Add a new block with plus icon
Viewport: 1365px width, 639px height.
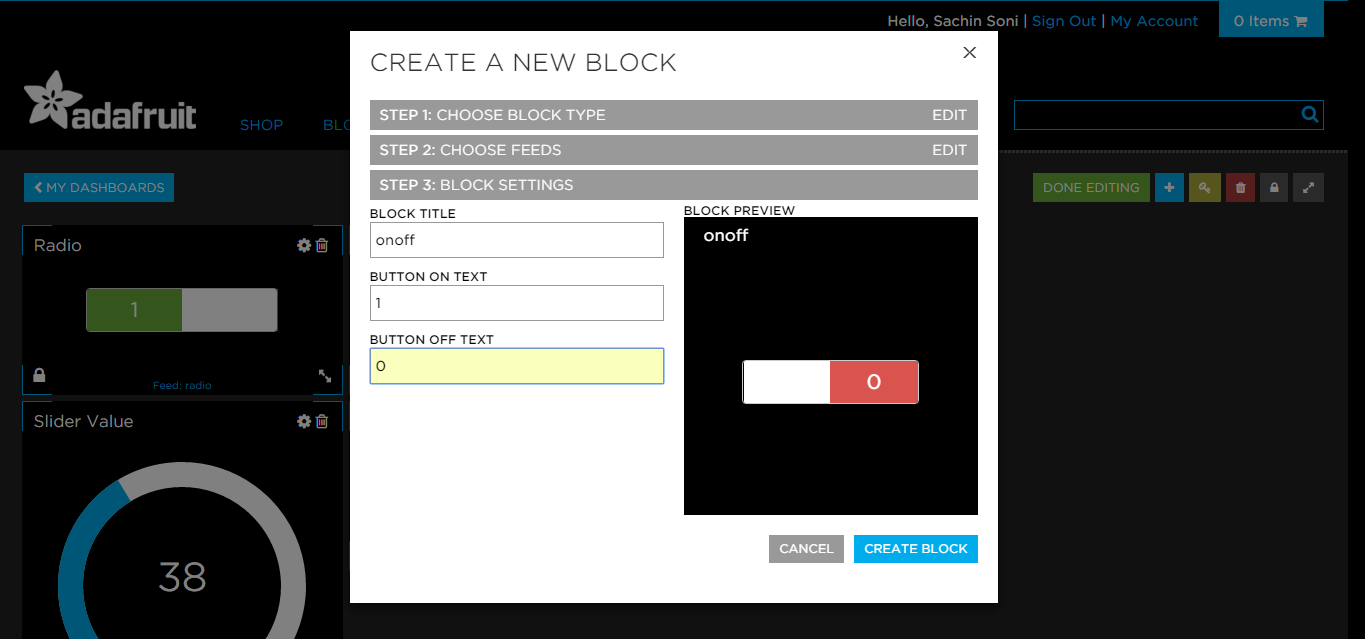[1169, 187]
